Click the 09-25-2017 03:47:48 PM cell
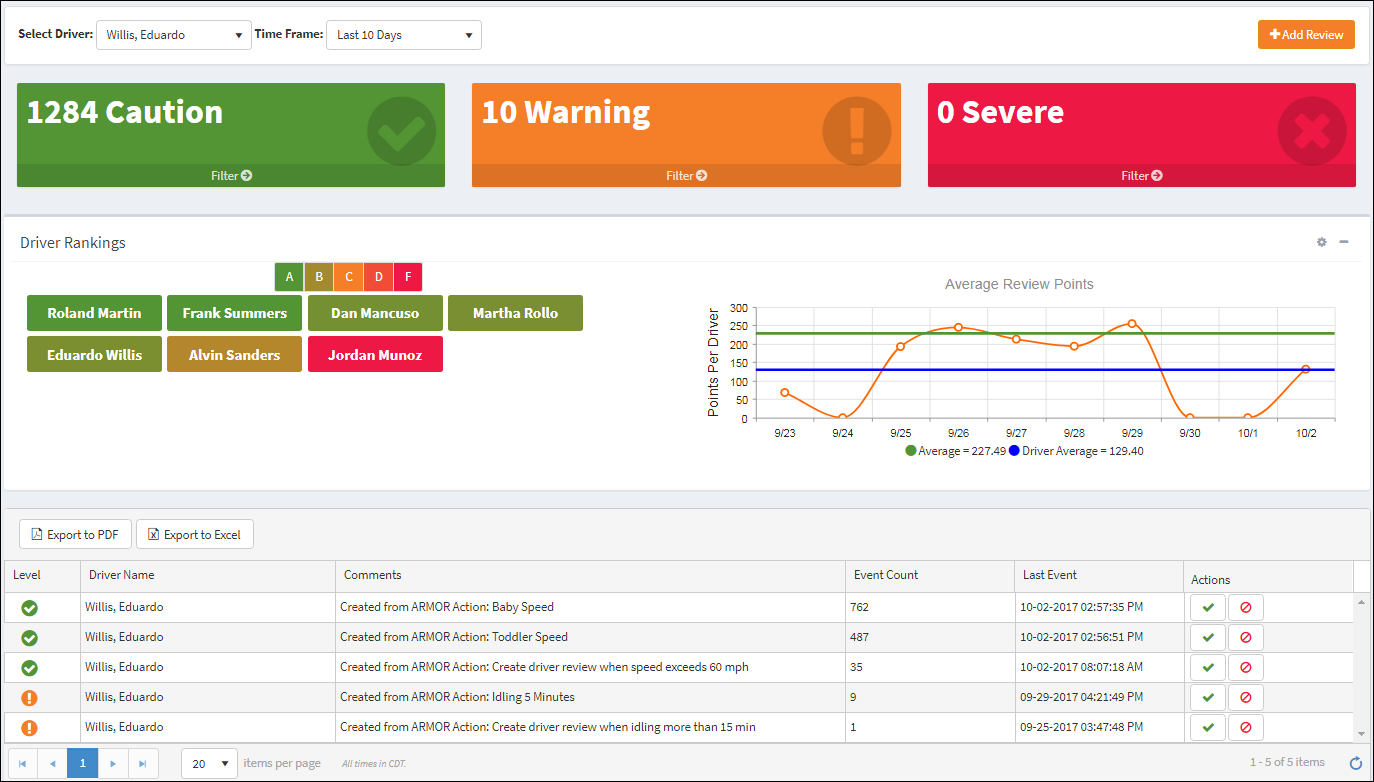Viewport: 1374px width, 782px height. click(x=1099, y=727)
